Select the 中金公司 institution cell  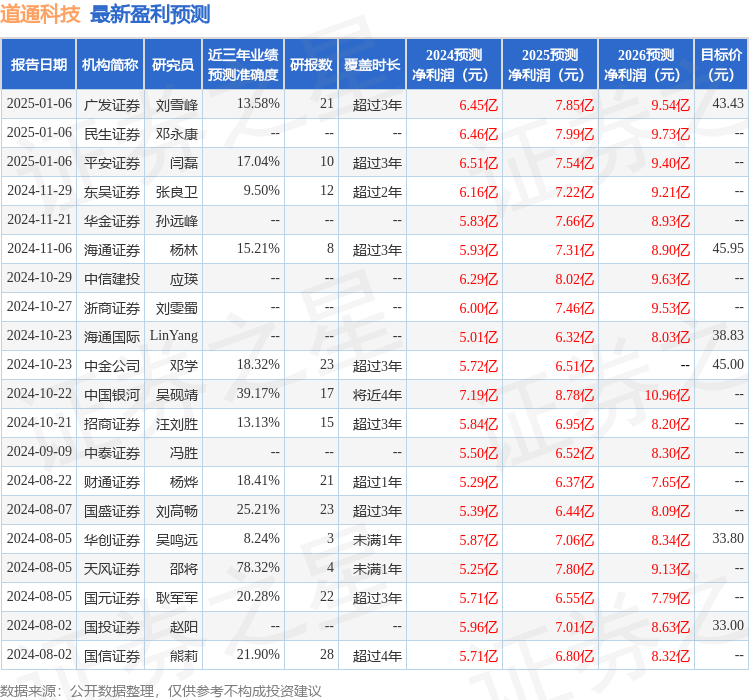click(112, 366)
